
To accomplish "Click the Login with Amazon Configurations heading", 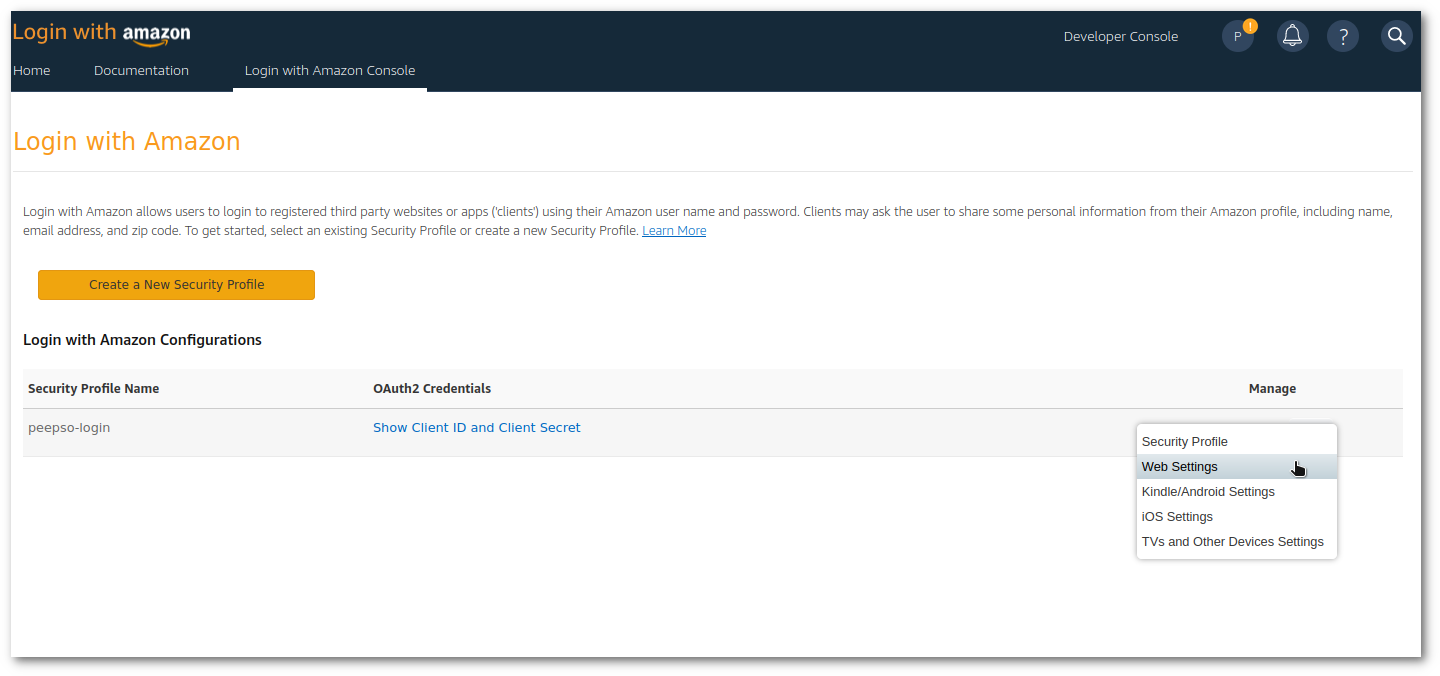I will click(x=142, y=340).
